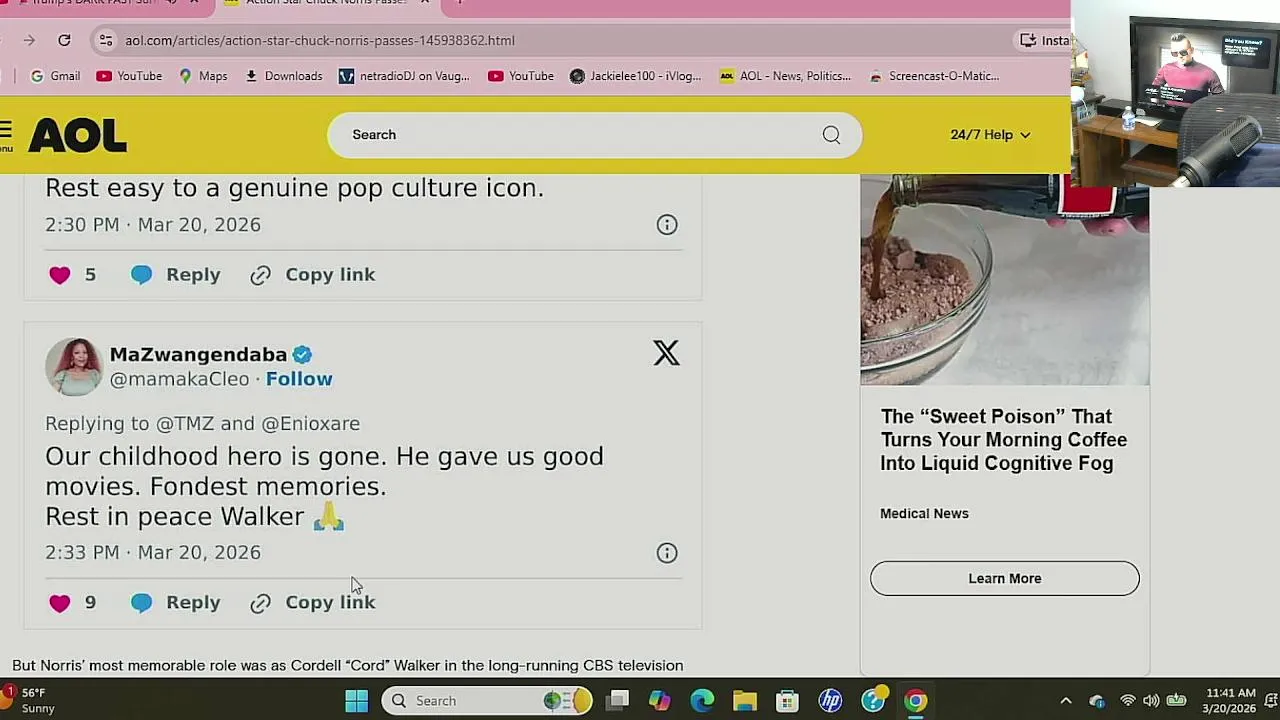Open the first YouTube bookmark
Screen dimensions: 1280x720
[129, 76]
